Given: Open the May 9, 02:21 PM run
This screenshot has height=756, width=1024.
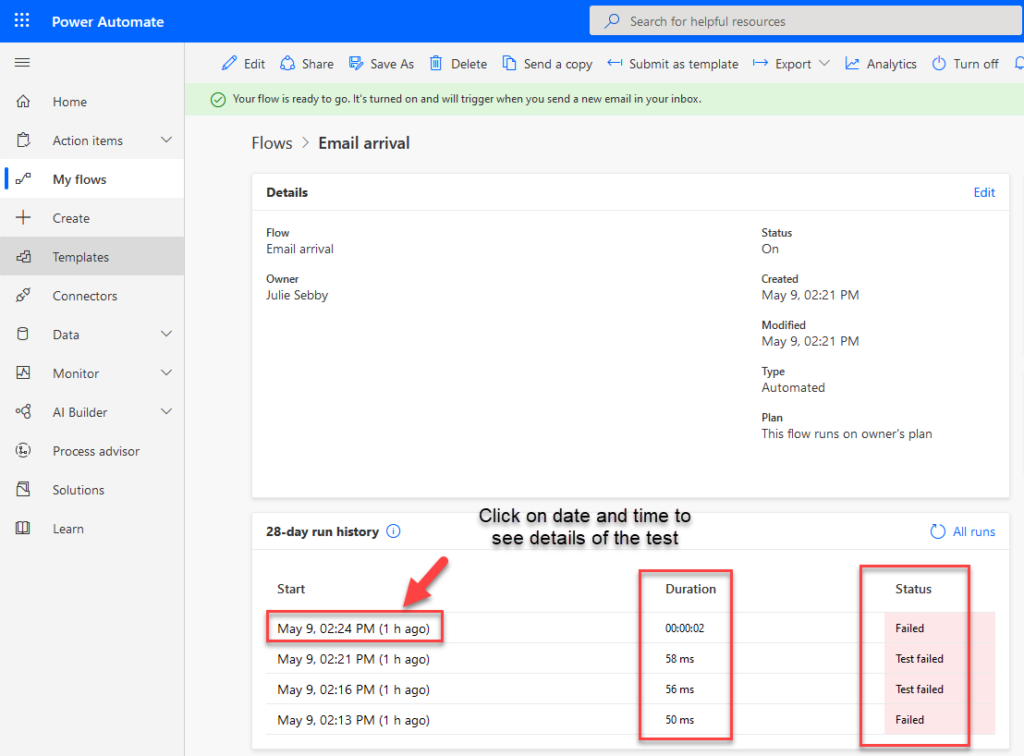Looking at the screenshot, I should pyautogui.click(x=353, y=659).
